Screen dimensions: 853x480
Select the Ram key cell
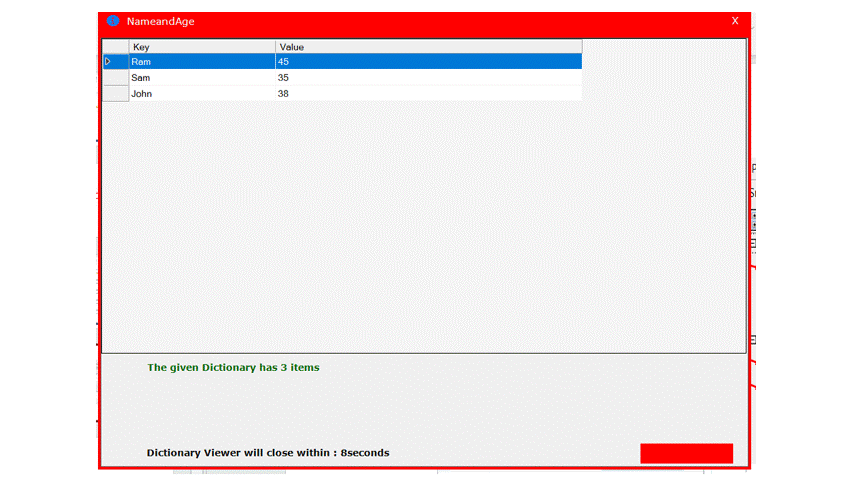tap(202, 62)
